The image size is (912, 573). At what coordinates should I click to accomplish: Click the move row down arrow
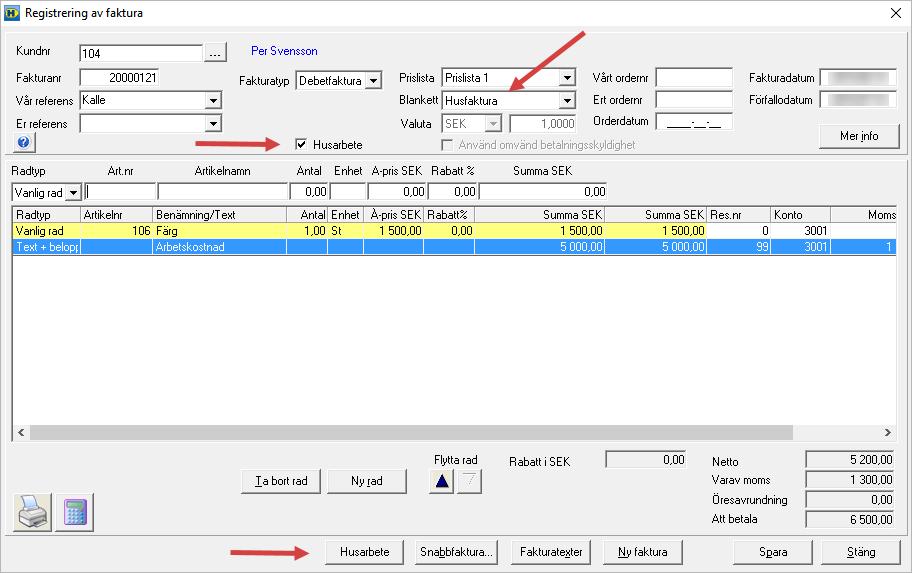[x=469, y=481]
